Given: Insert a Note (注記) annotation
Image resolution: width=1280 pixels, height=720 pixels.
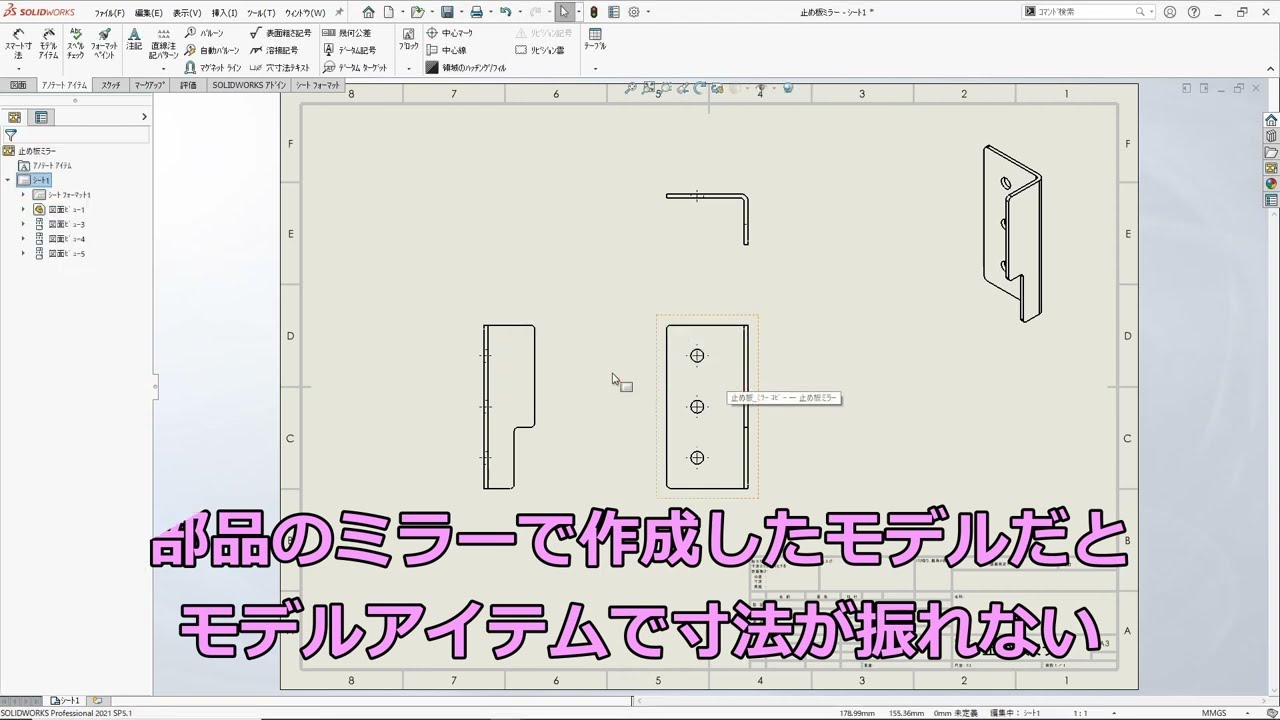Looking at the screenshot, I should pyautogui.click(x=134, y=39).
